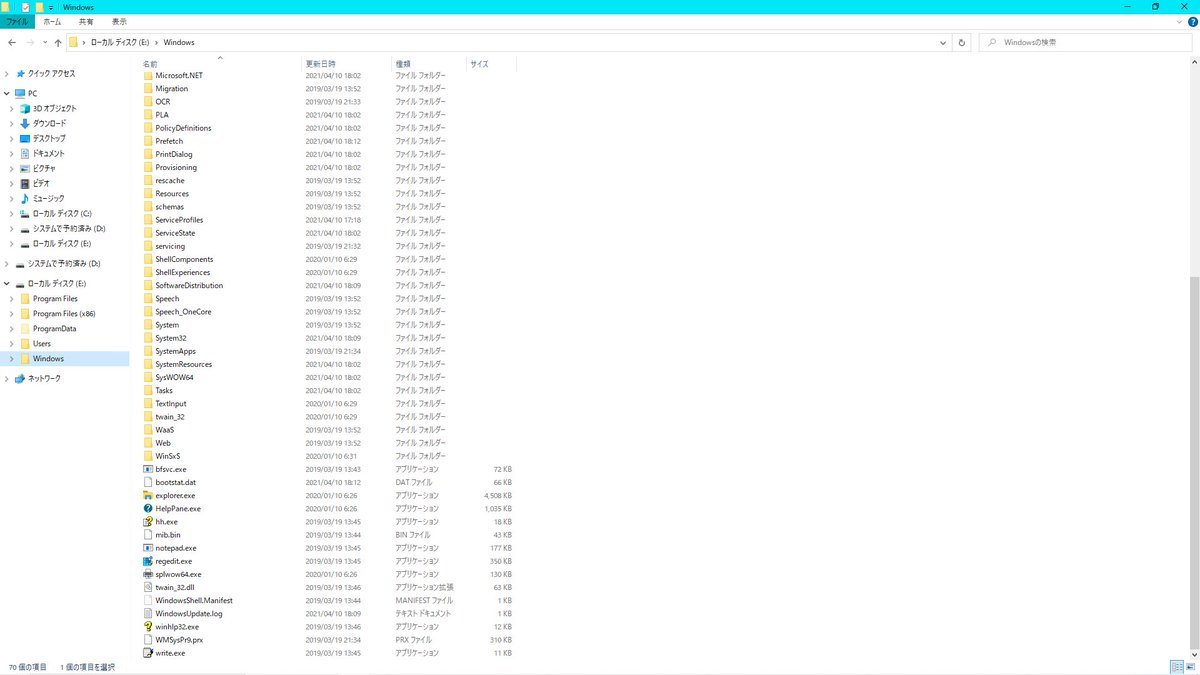Click the Properties icon in title bar
1200x675 pixels.
pos(24,7)
